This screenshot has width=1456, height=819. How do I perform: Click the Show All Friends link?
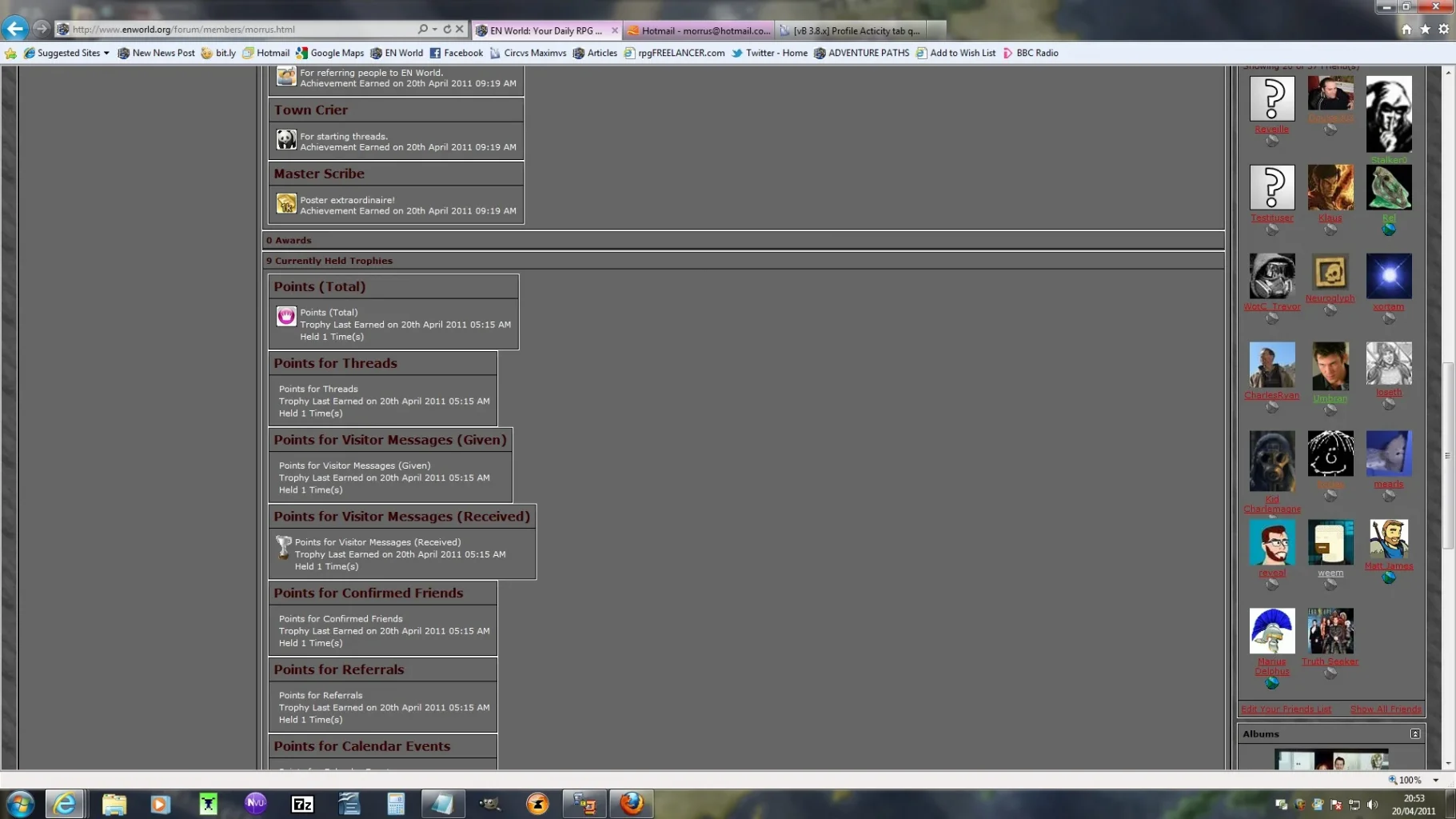pyautogui.click(x=1386, y=709)
